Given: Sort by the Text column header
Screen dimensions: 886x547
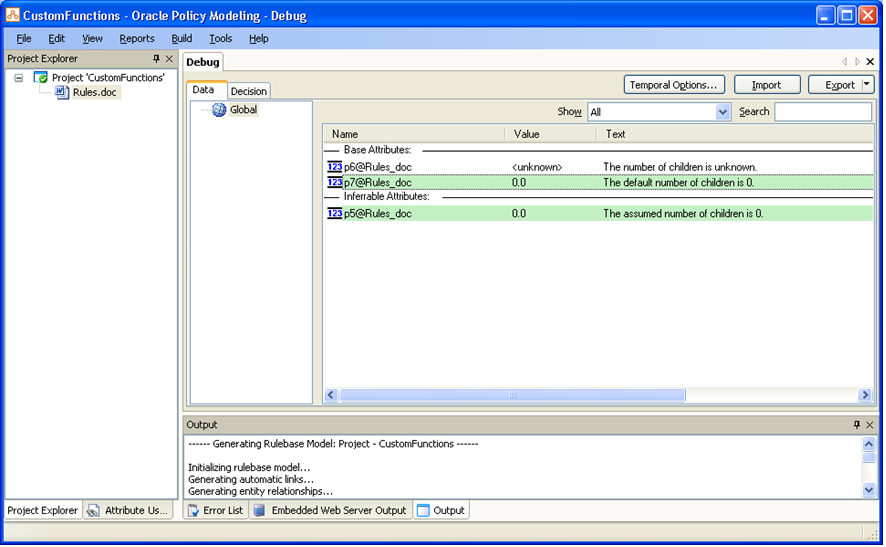Looking at the screenshot, I should coord(735,134).
